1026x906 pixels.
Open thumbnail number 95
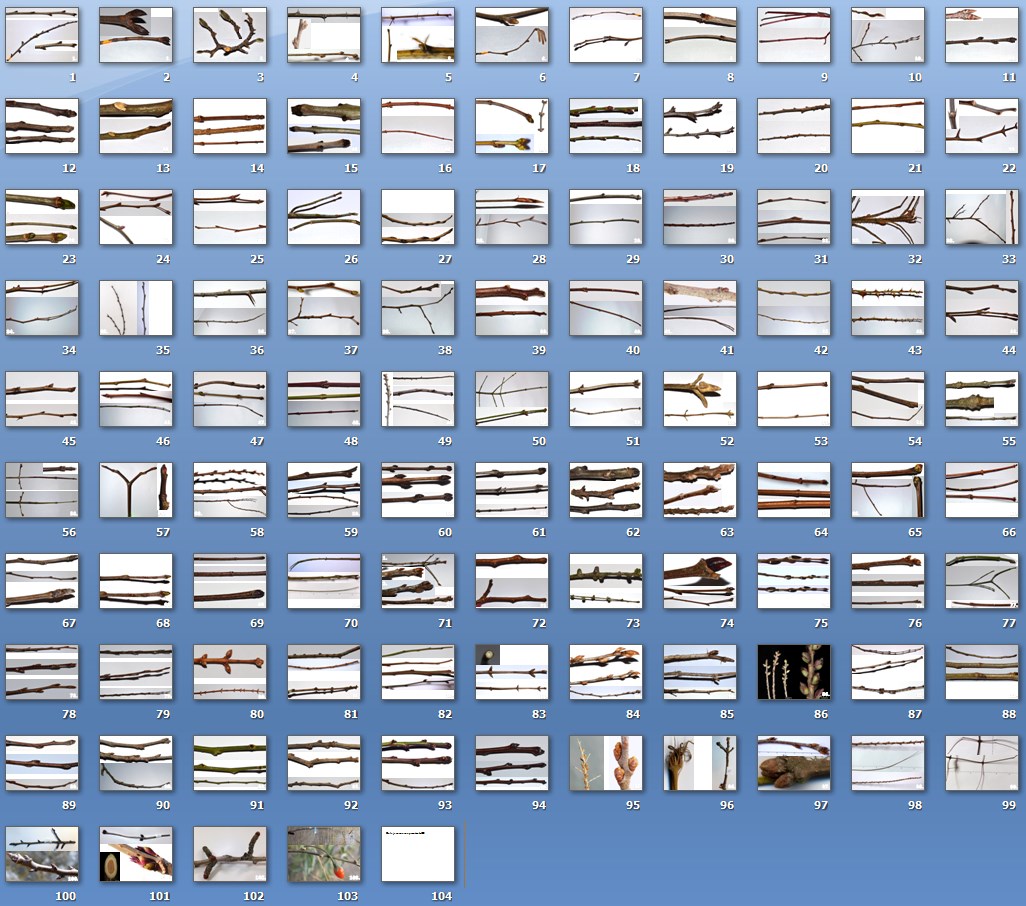coord(606,763)
